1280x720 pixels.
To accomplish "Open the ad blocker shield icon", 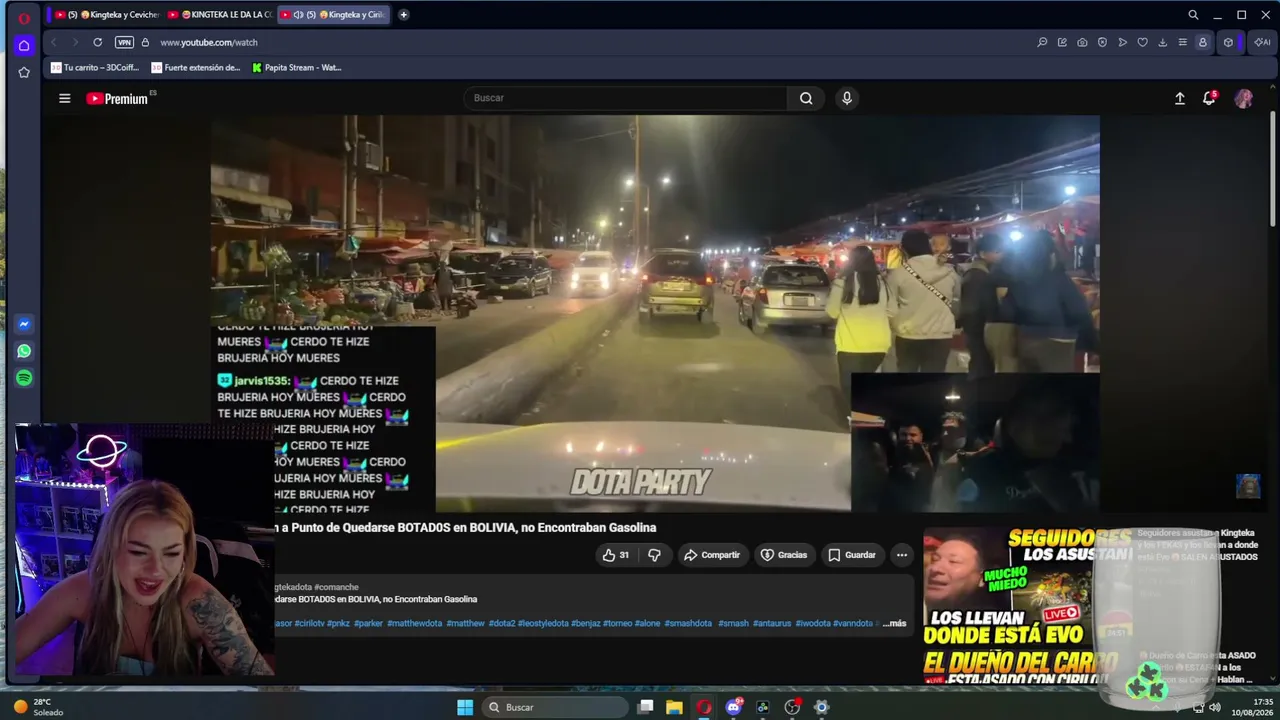I will pos(1102,42).
